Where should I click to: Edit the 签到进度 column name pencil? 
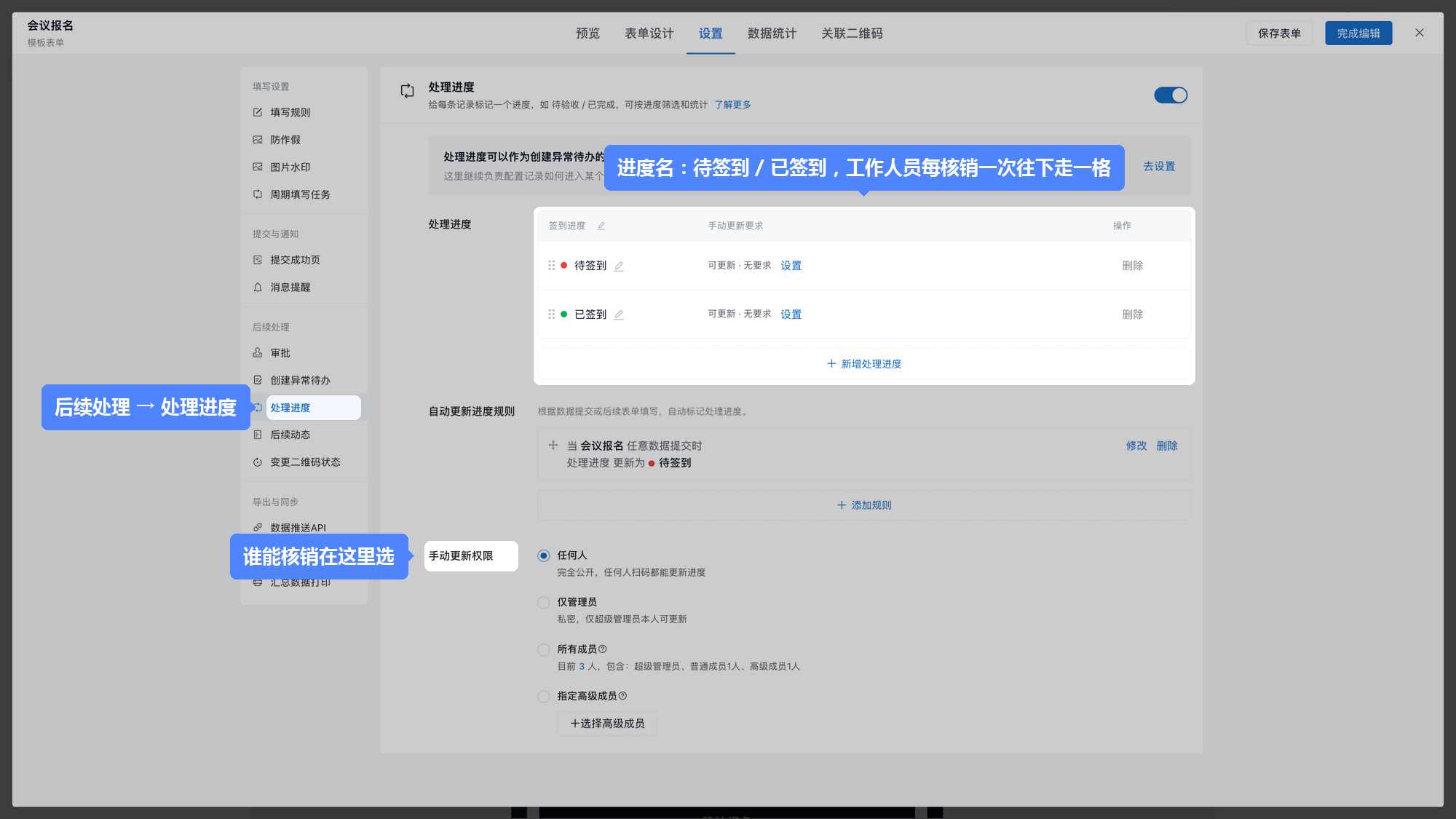click(601, 226)
